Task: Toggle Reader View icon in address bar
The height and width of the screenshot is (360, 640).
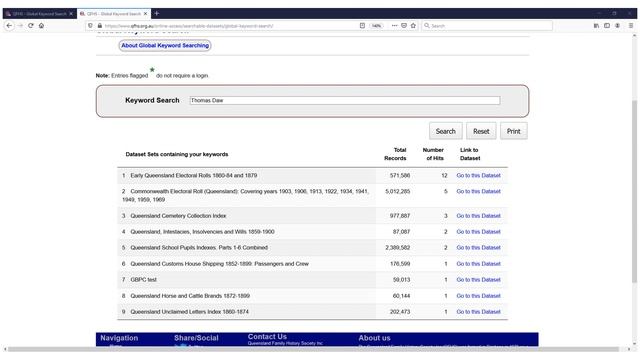Action: pyautogui.click(x=362, y=25)
